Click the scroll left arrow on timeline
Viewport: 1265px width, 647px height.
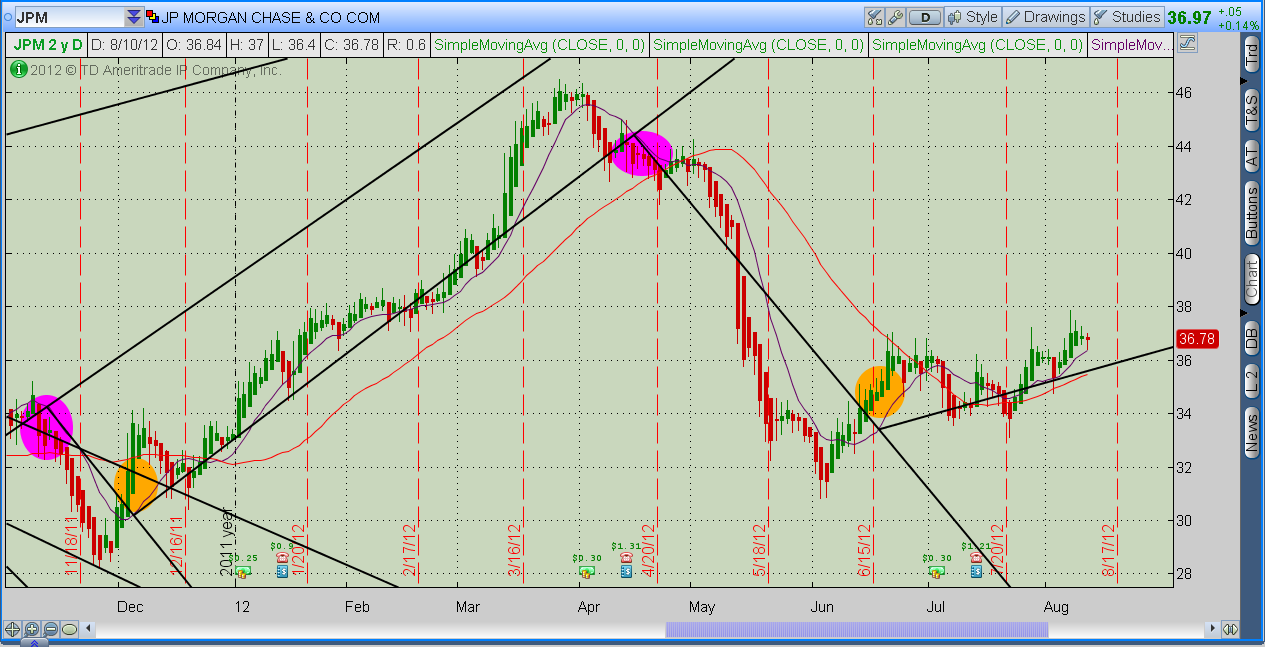tap(87, 629)
